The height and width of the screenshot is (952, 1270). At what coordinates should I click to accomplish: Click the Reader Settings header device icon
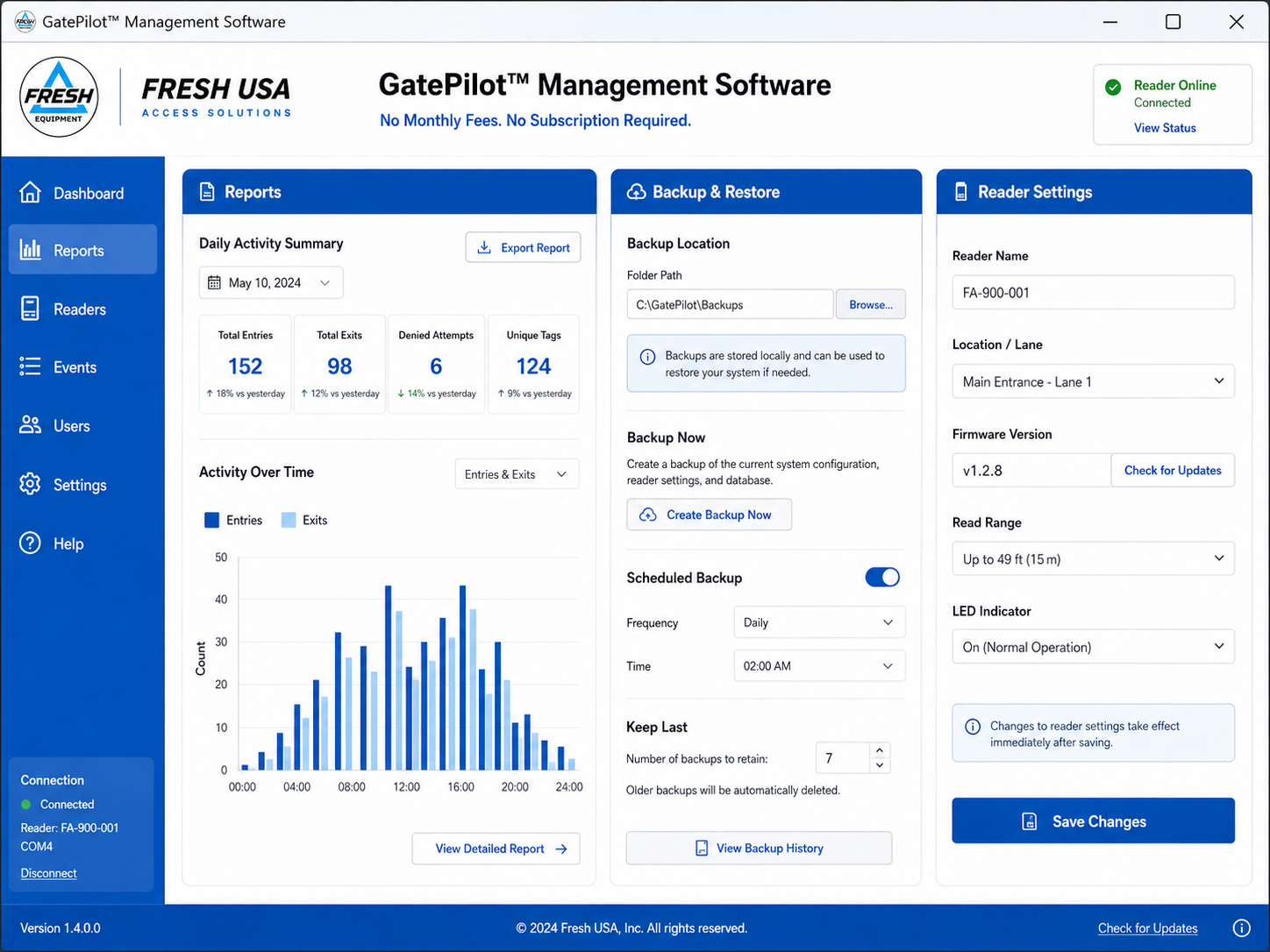[961, 192]
